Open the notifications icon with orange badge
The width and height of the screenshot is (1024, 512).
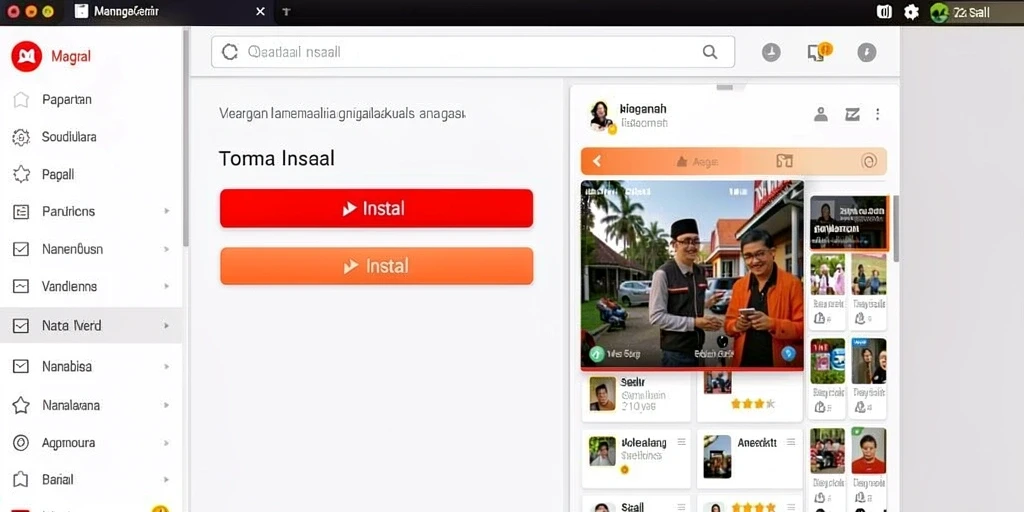(820, 52)
